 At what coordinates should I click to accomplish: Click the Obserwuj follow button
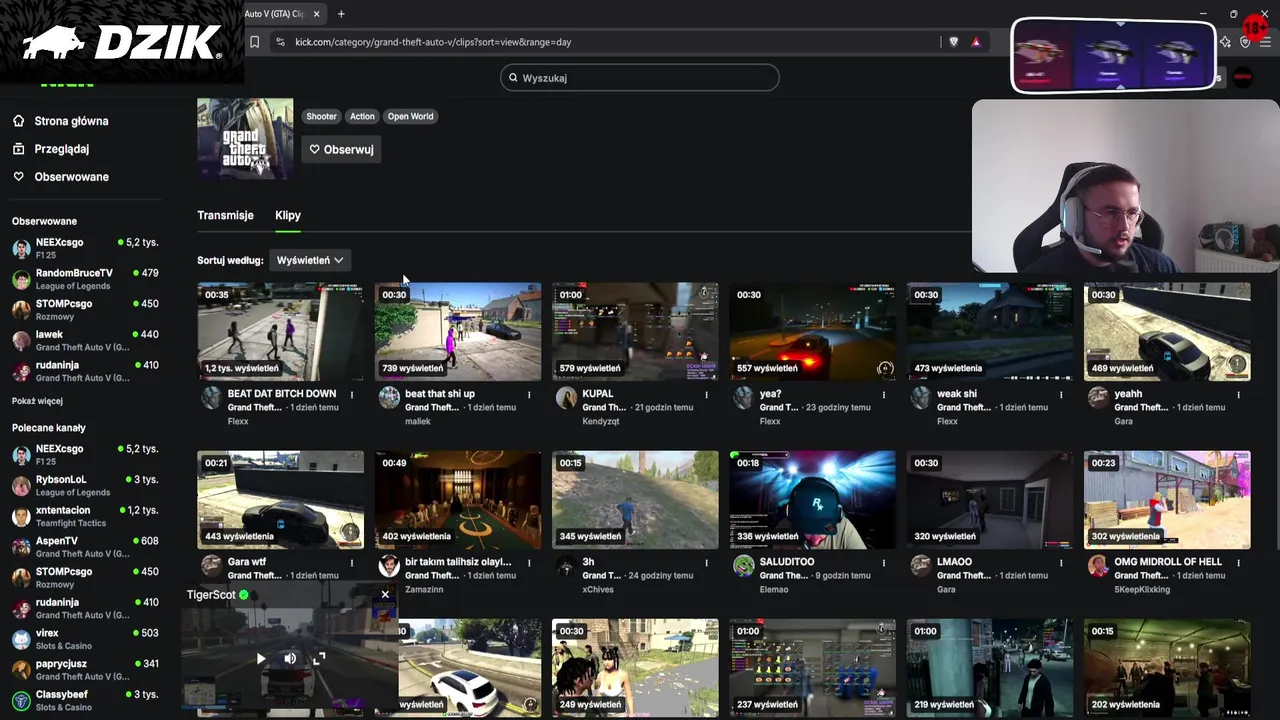click(341, 149)
